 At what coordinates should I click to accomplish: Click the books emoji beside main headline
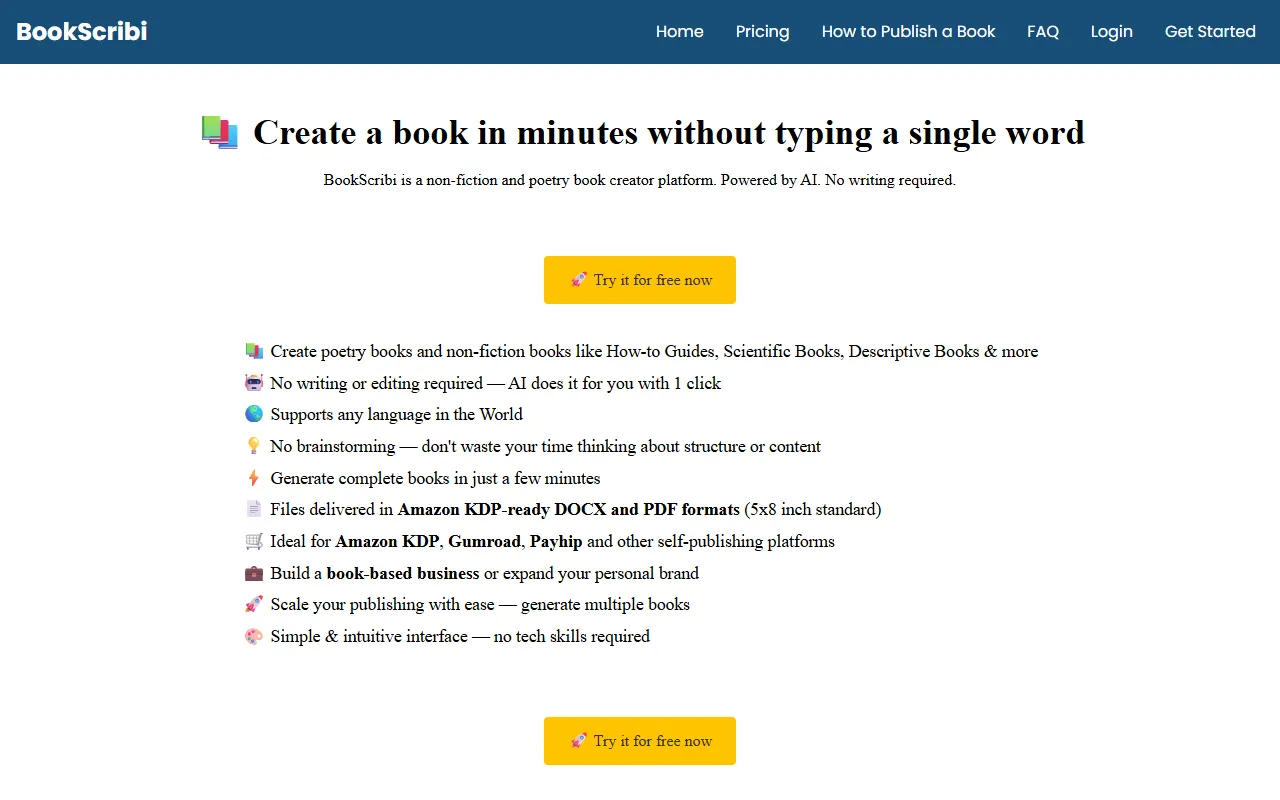pyautogui.click(x=220, y=132)
